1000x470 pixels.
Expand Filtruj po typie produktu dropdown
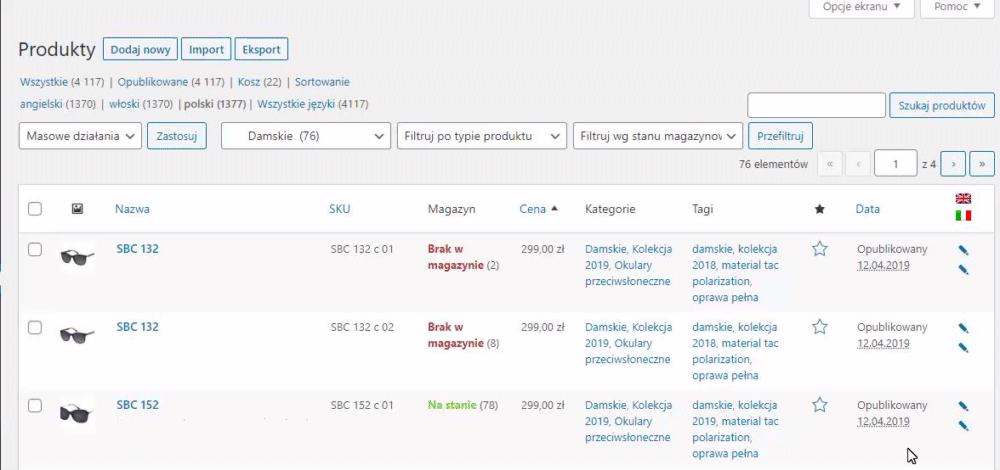pos(482,136)
